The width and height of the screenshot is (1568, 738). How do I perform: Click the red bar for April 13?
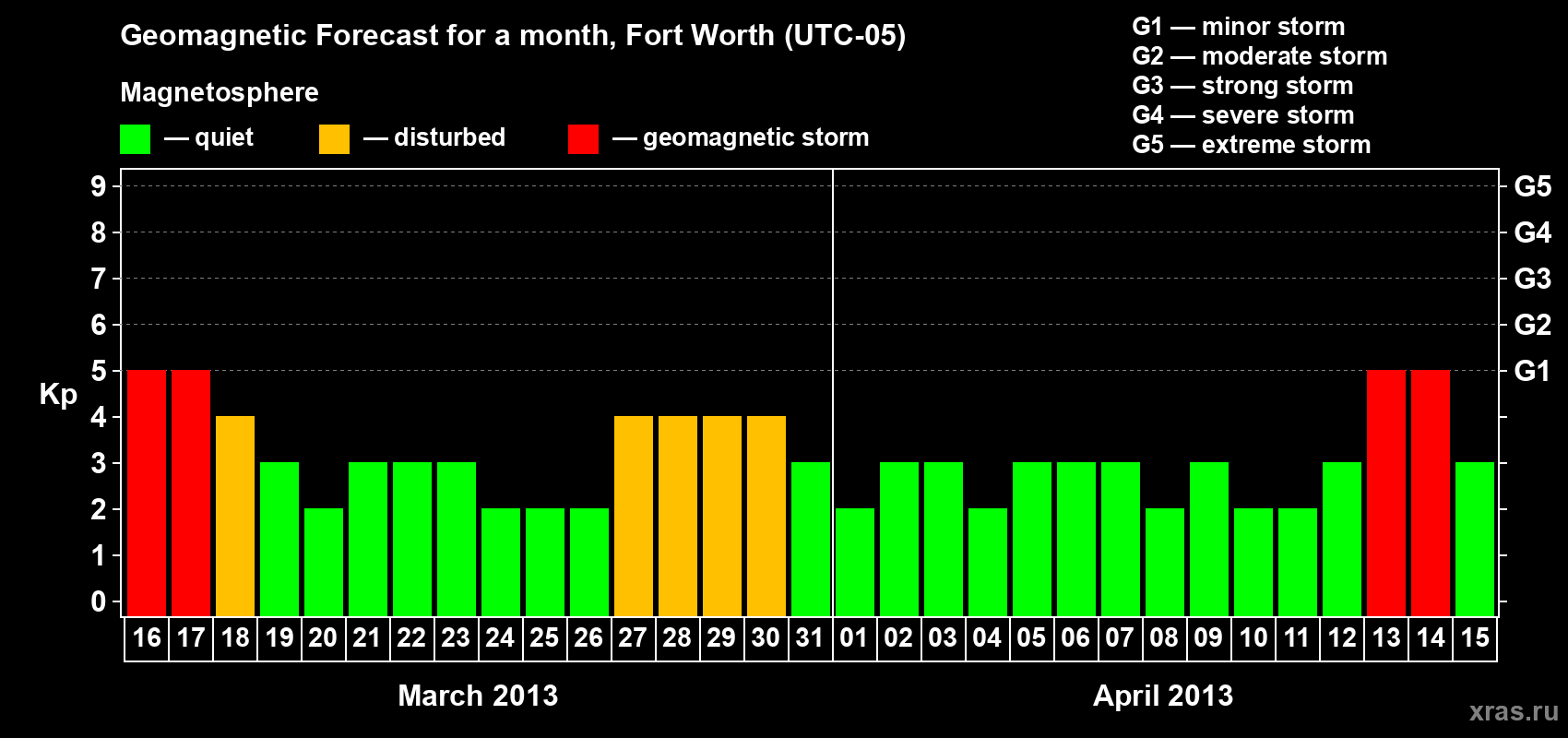(1386, 493)
